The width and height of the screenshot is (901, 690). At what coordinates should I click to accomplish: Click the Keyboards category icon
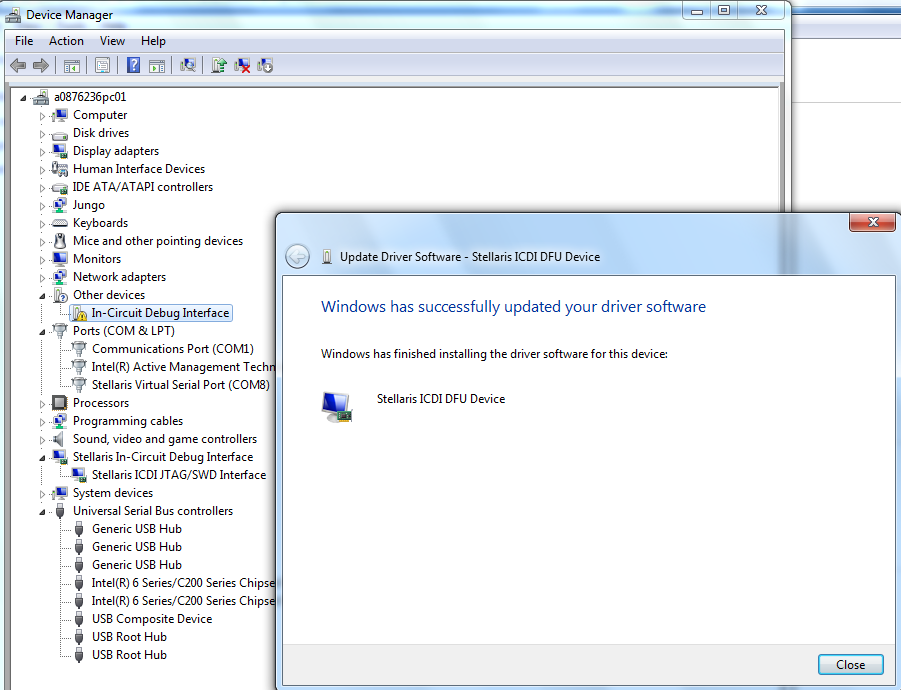coord(59,223)
